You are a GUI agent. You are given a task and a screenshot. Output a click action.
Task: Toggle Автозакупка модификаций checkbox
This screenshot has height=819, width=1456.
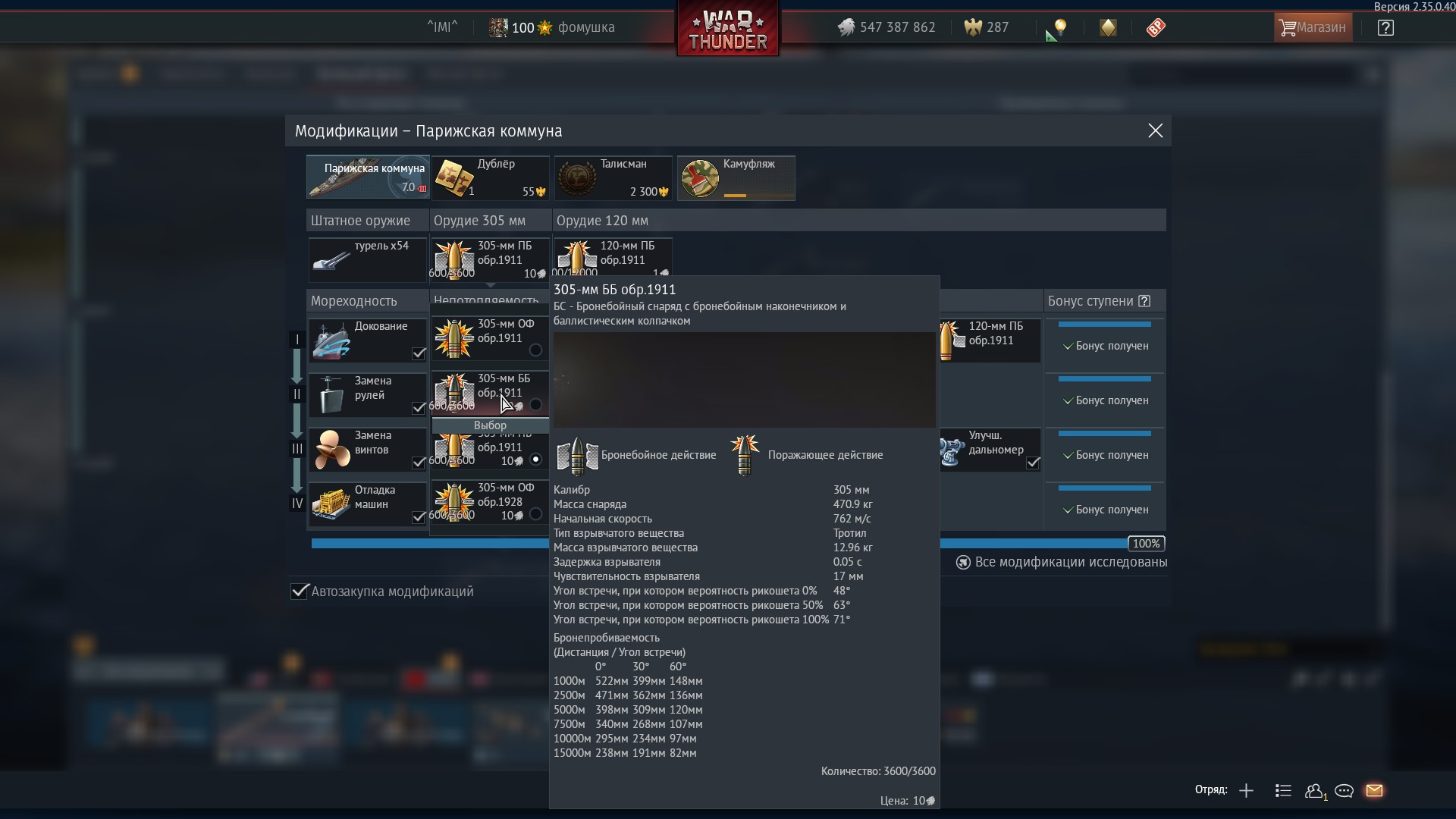click(300, 591)
